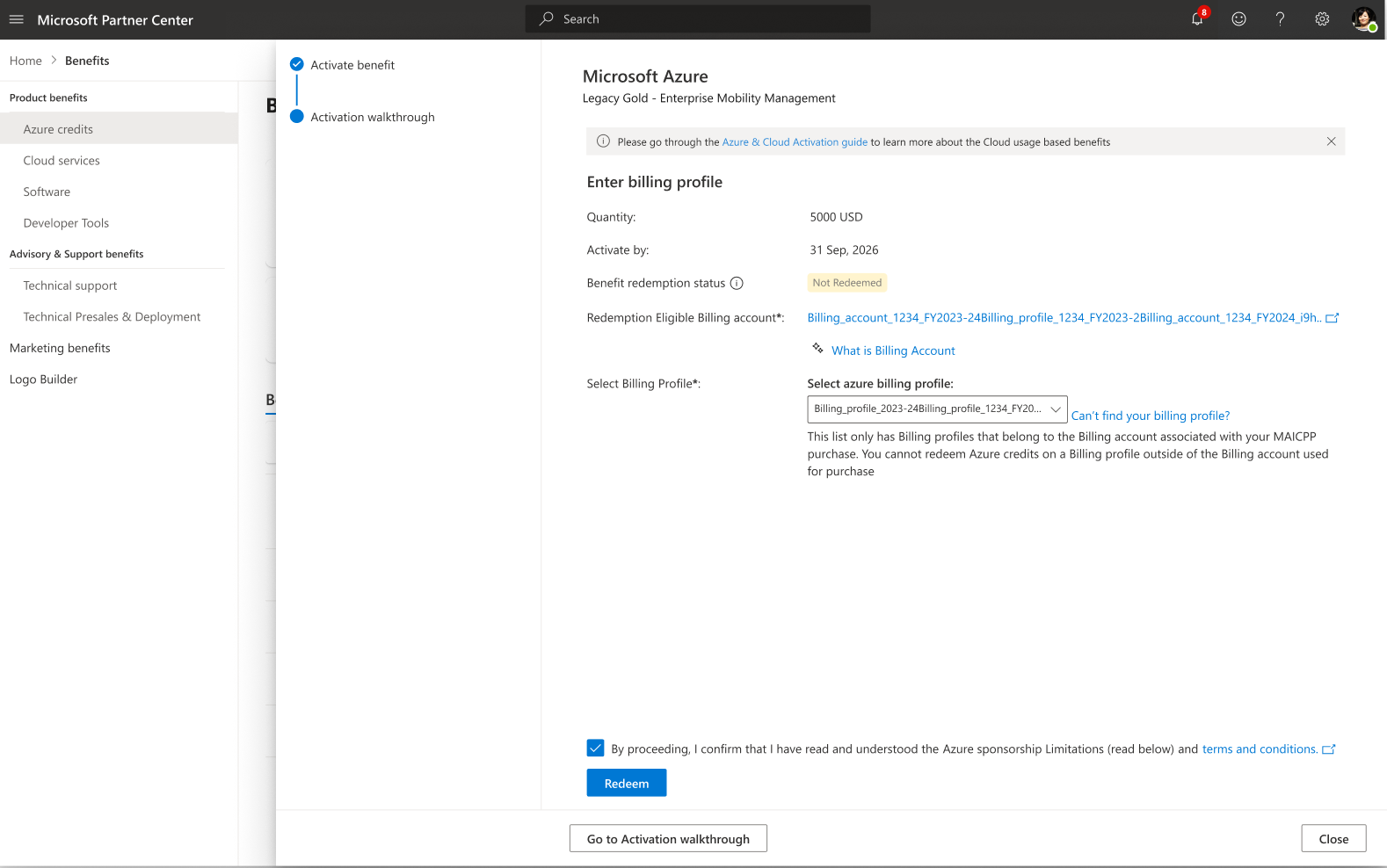1387x868 pixels.
Task: Click the Product benefits section header
Action: click(48, 98)
